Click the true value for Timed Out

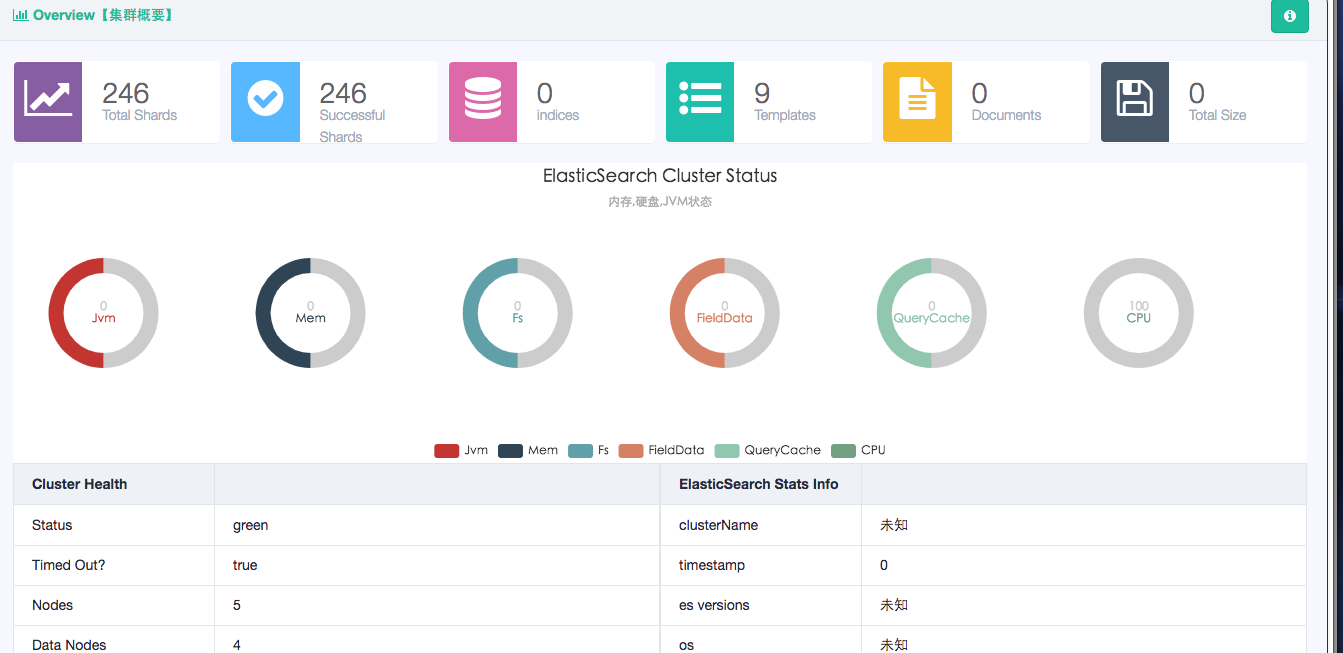(x=245, y=565)
